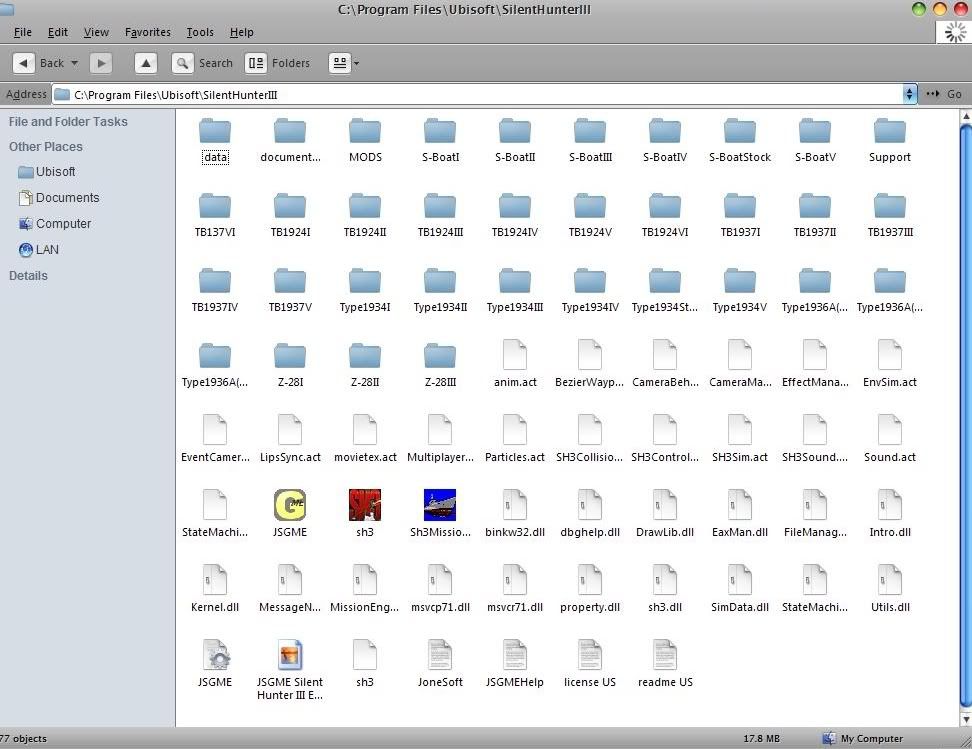Viewport: 972px width, 749px height.
Task: Select the Utils.dll file
Action: tap(890, 590)
